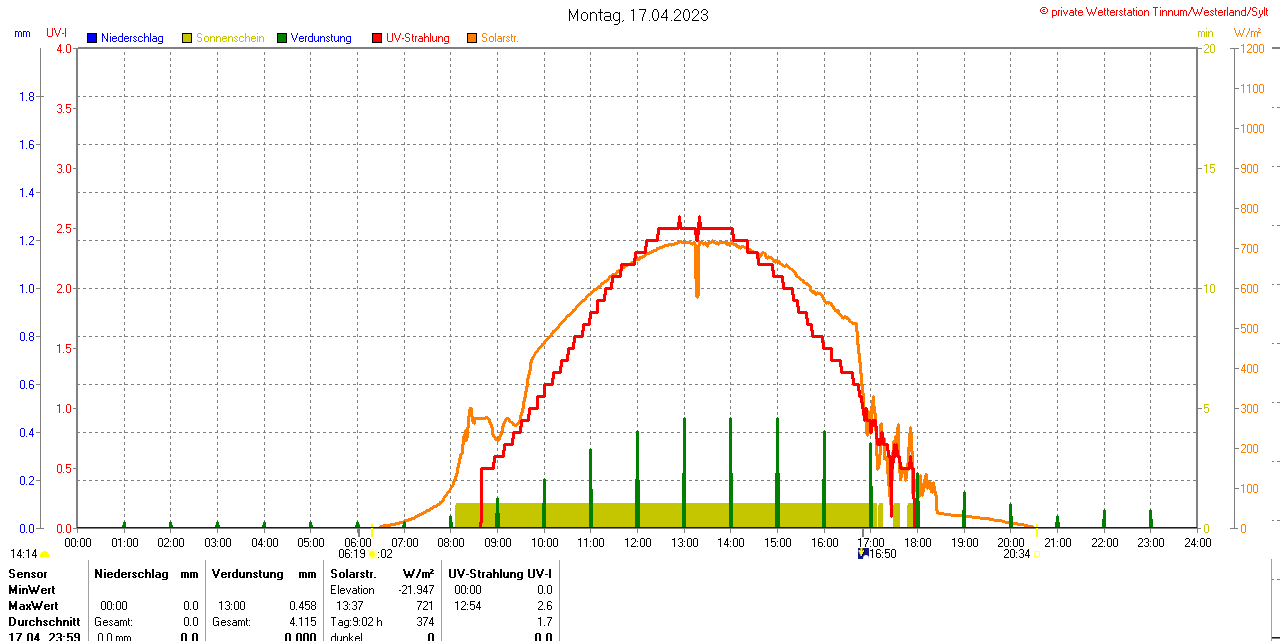
Task: Click the MaxWert row label
Action: 33,606
